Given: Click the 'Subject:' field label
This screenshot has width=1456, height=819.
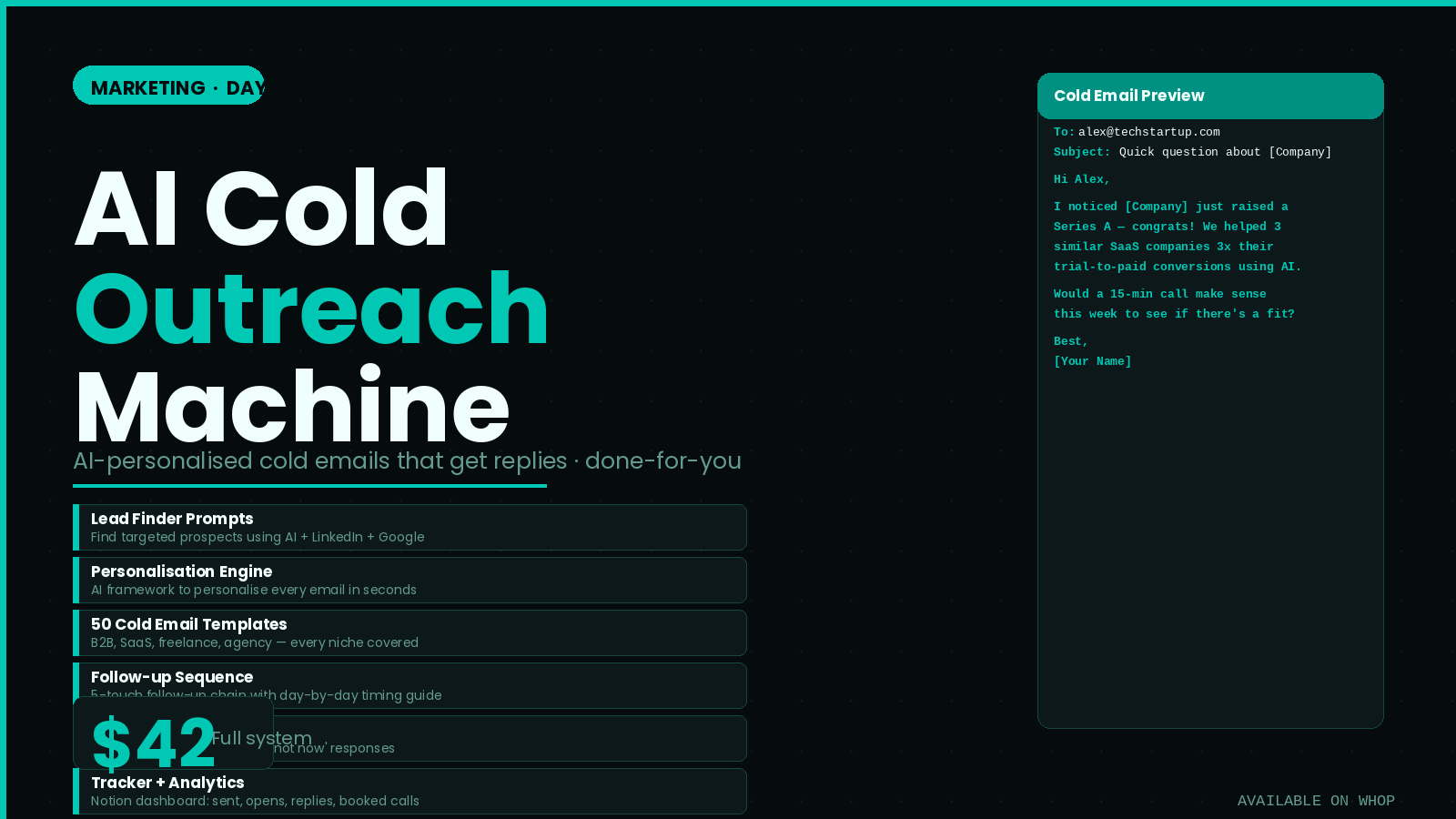Looking at the screenshot, I should pyautogui.click(x=1082, y=152).
